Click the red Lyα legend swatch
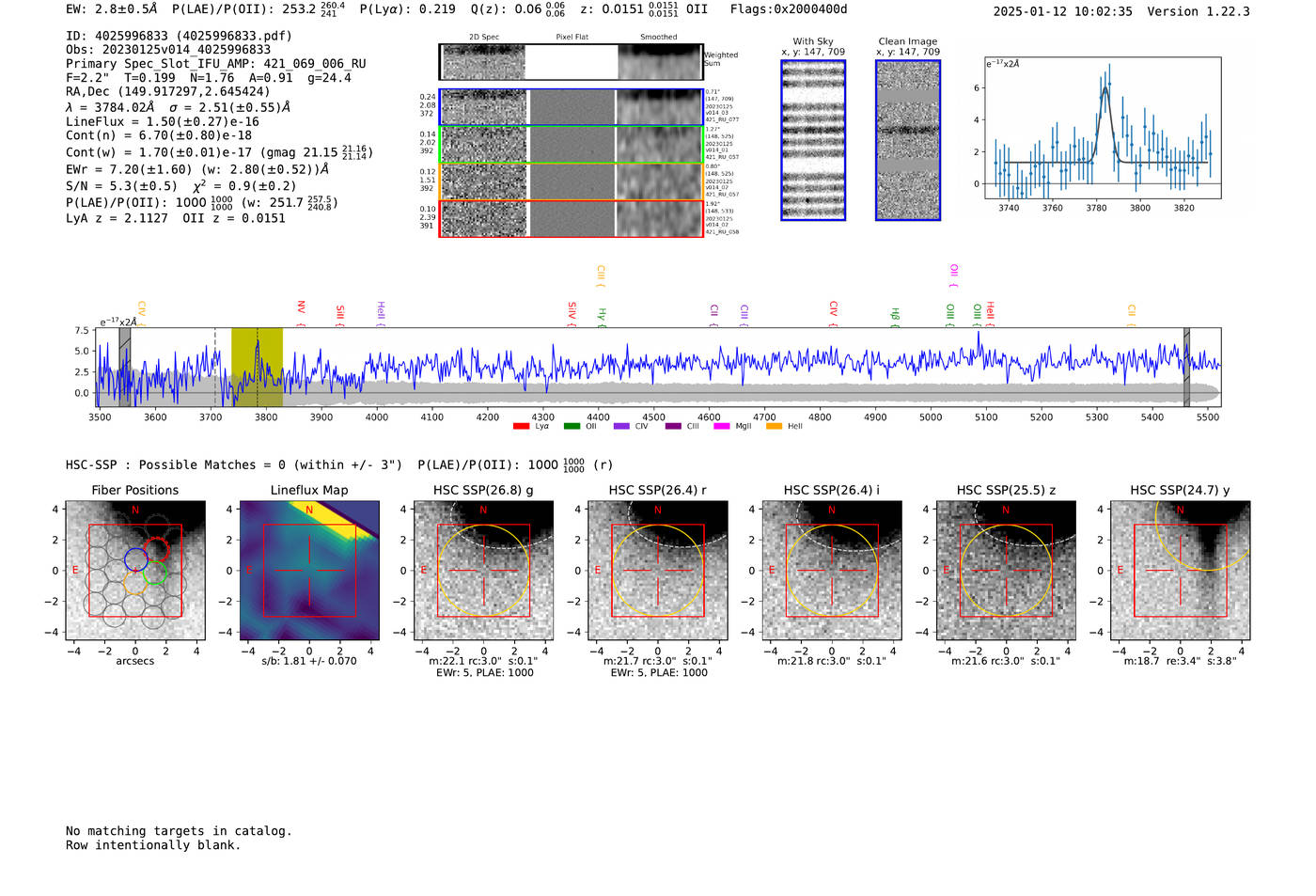This screenshot has width=1316, height=896. coord(521,426)
